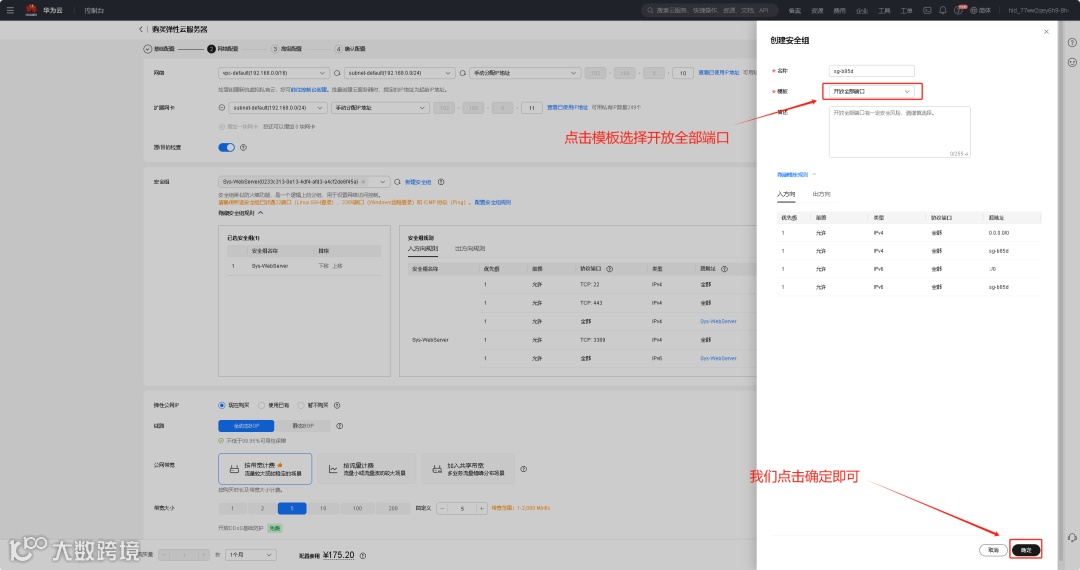Clear the Sys-WebServer tag with its x
The image size is (1080, 570).
364,182
